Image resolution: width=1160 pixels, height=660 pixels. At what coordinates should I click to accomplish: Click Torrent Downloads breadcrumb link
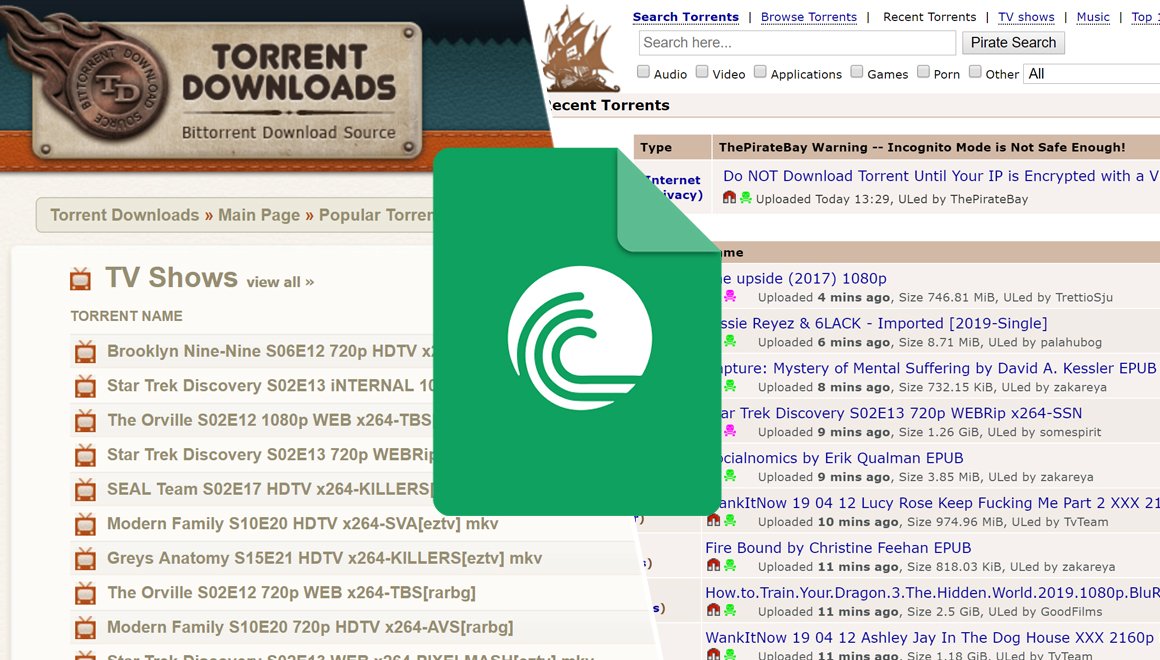coord(124,215)
